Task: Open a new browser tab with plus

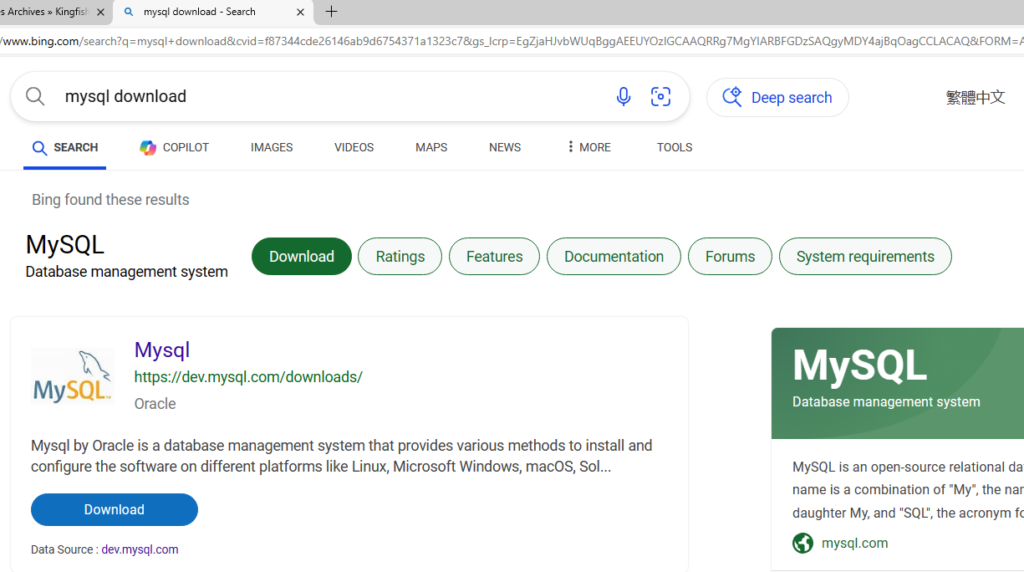Action: click(331, 11)
